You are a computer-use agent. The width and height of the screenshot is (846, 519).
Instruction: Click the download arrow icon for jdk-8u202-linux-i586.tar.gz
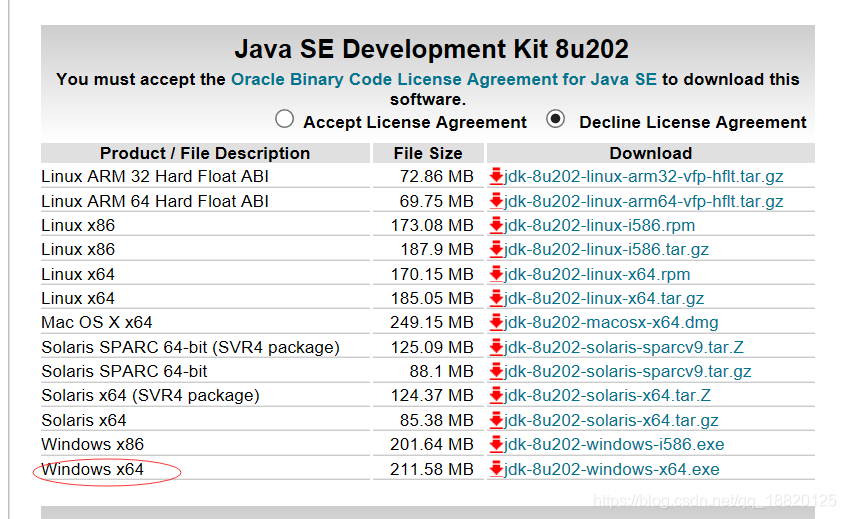[496, 249]
